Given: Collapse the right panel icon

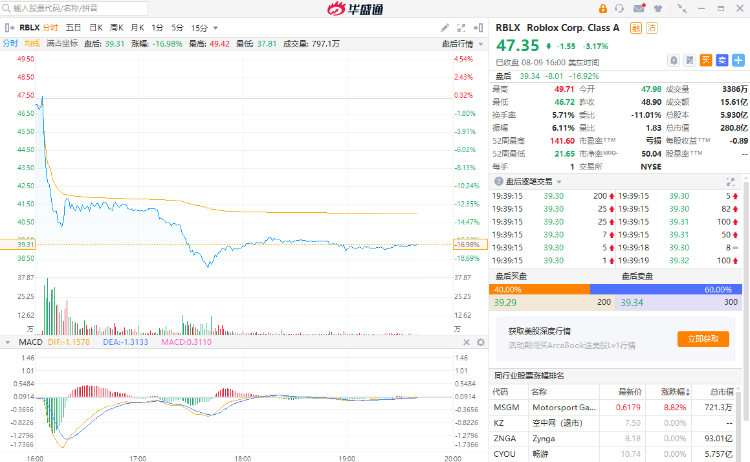Looking at the screenshot, I should (x=478, y=28).
